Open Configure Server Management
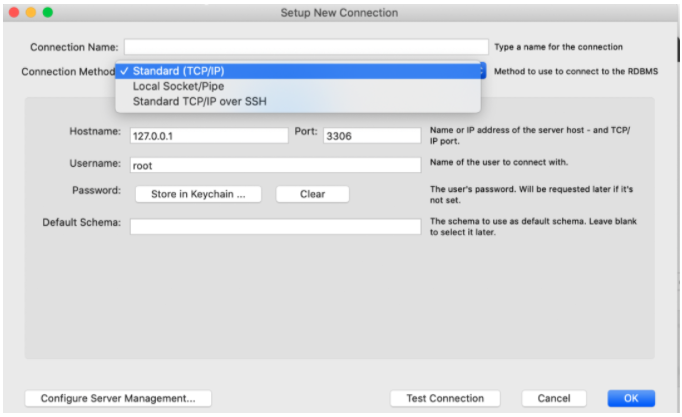682x417 pixels. 118,398
